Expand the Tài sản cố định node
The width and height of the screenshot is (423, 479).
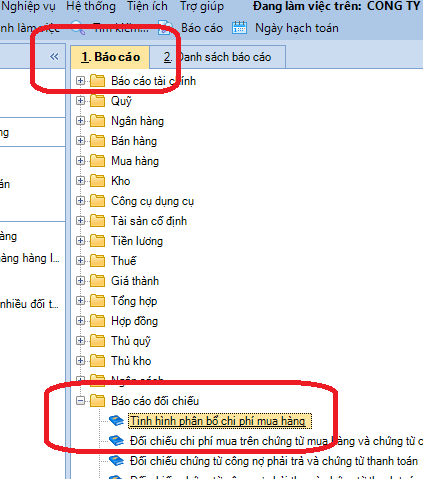80,221
